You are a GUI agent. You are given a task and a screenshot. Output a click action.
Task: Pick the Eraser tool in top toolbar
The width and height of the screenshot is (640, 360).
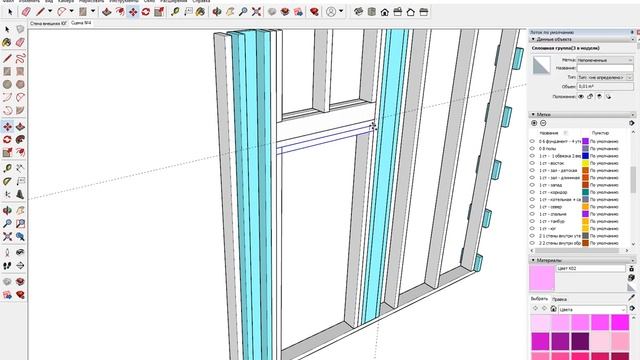[x=26, y=12]
